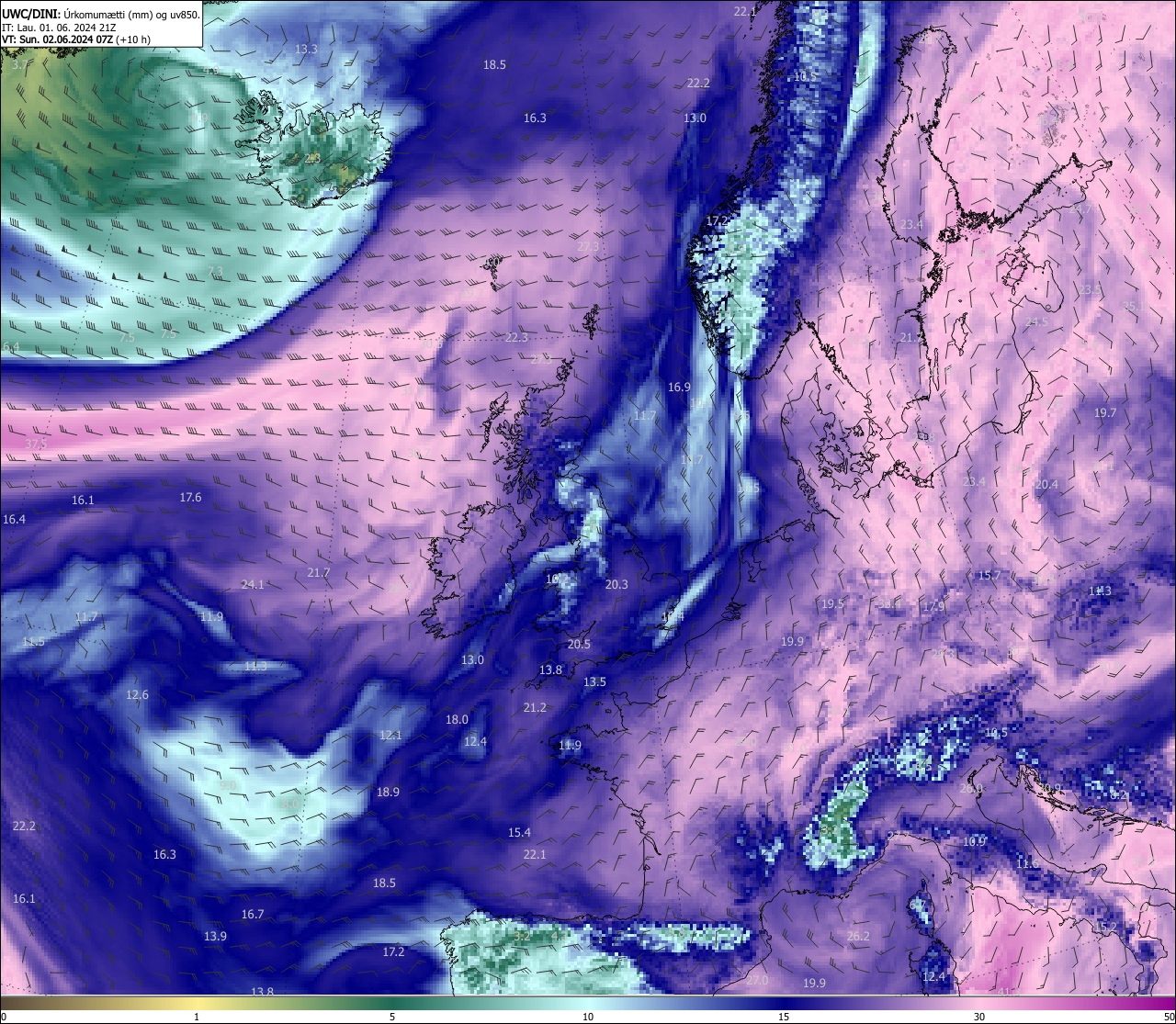This screenshot has width=1176, height=1024.
Task: Click the 10.9 value on the map
Action: pos(974,841)
